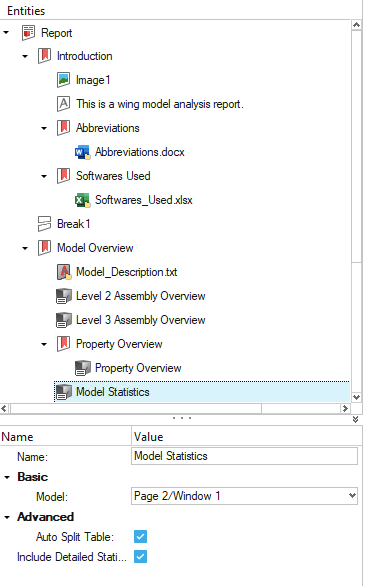Click the Report root document icon
The height and width of the screenshot is (586, 366).
[x=28, y=33]
